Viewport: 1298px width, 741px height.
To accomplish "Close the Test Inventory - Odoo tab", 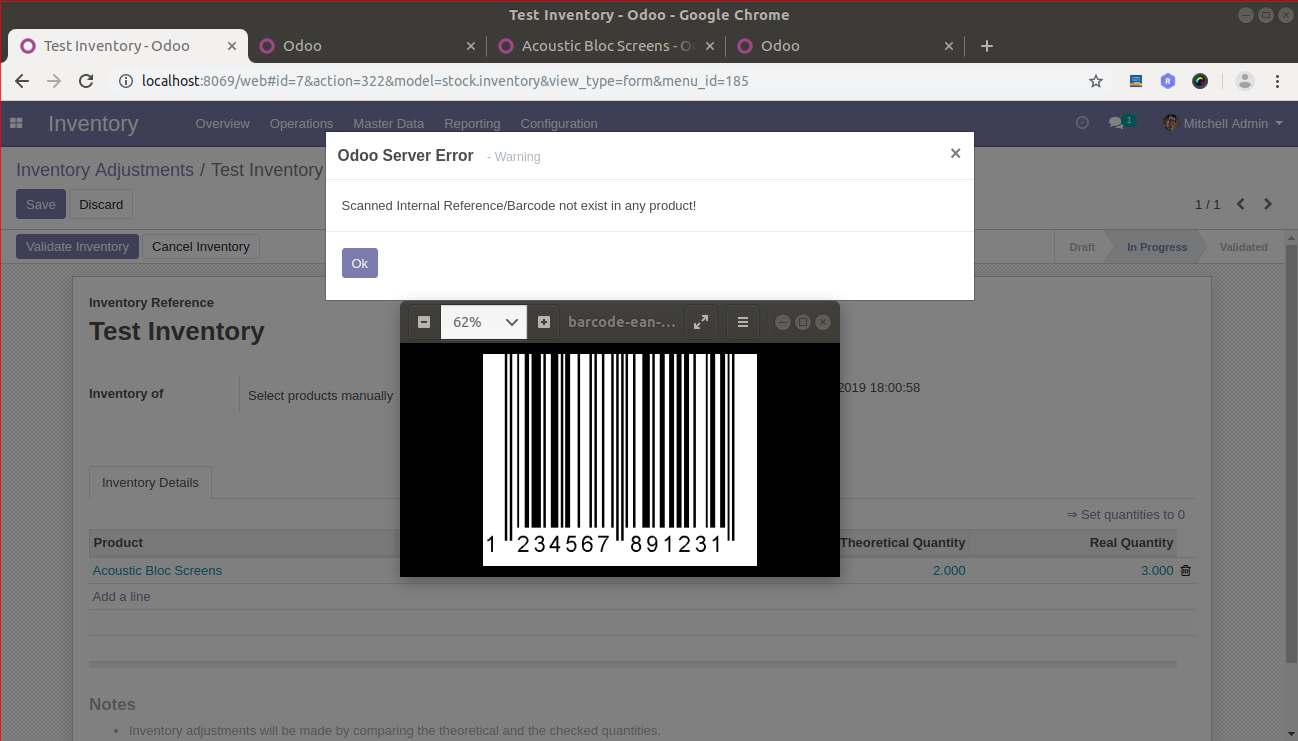I will (232, 46).
